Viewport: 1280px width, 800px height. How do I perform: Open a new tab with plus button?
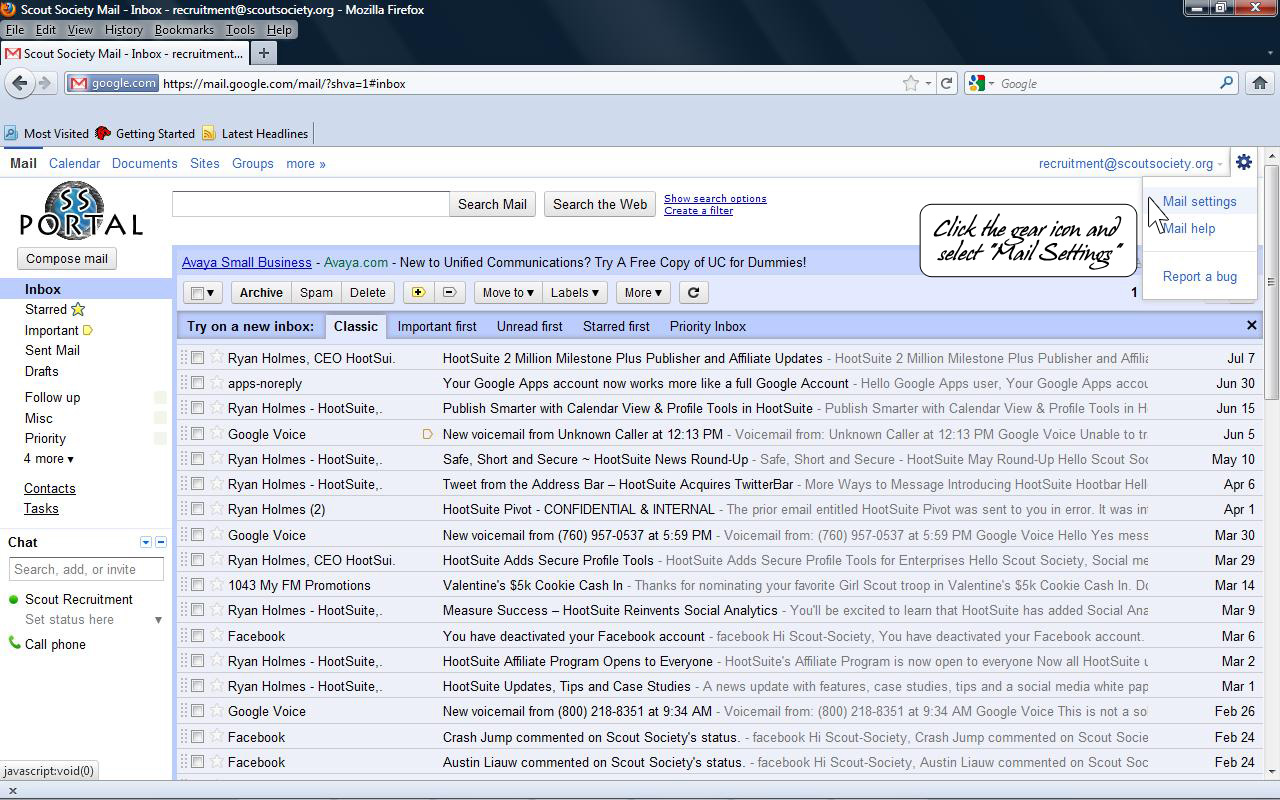[x=264, y=53]
